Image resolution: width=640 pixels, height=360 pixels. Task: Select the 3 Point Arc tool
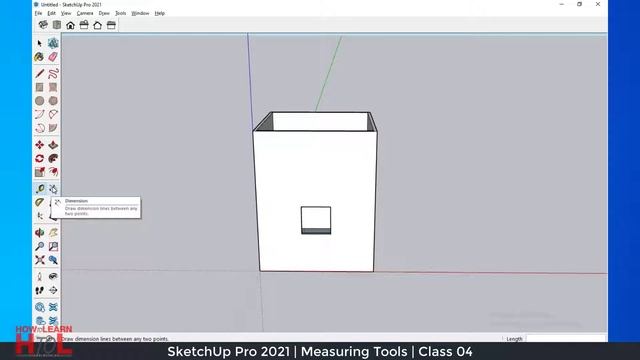coord(40,128)
